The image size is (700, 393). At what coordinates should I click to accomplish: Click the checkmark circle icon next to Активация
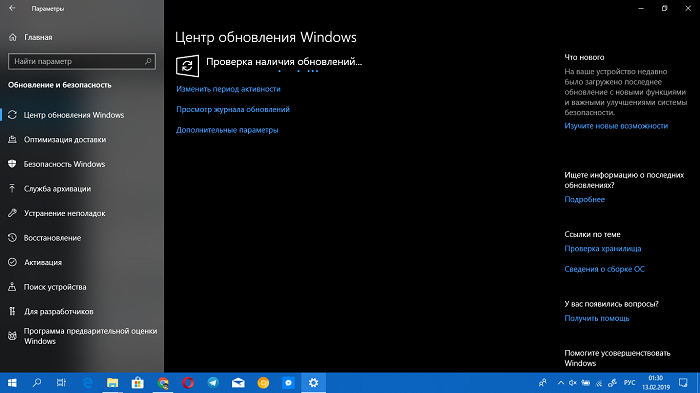click(12, 262)
